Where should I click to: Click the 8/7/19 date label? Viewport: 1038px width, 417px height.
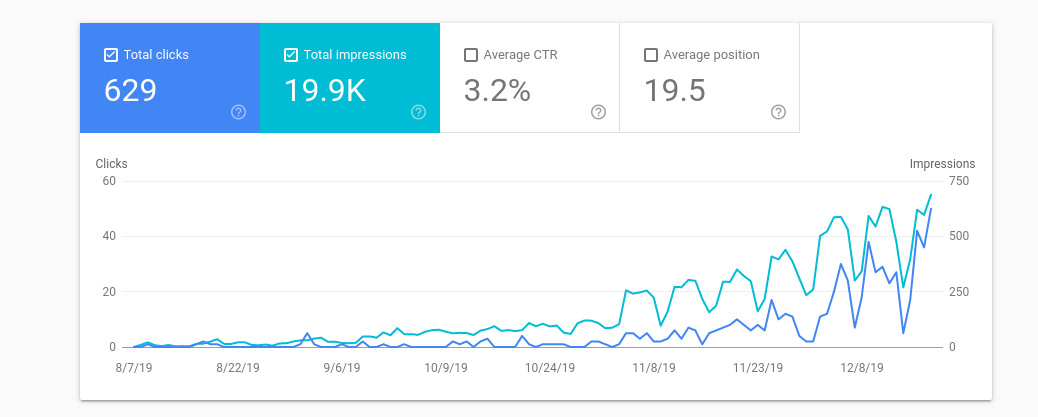(x=134, y=367)
